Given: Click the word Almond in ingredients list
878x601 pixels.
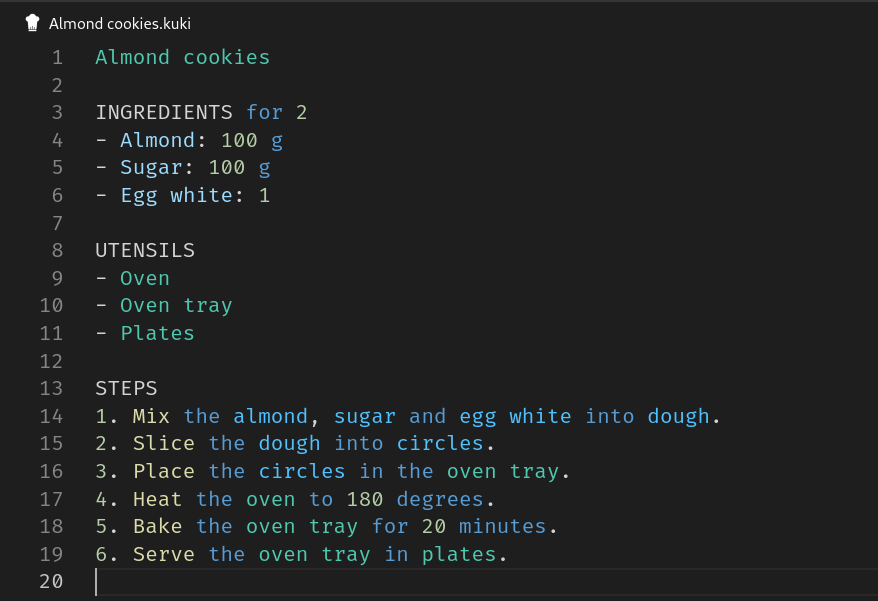Looking at the screenshot, I should 157,140.
